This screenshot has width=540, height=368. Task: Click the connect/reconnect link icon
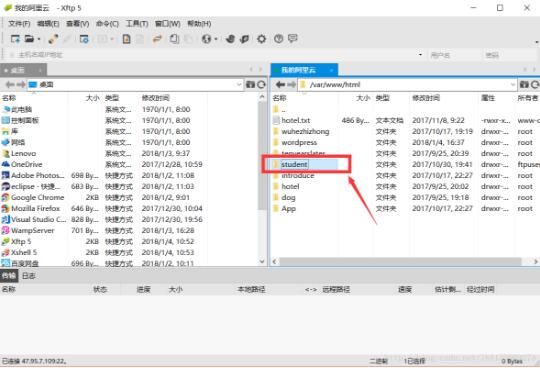pyautogui.click(x=53, y=39)
